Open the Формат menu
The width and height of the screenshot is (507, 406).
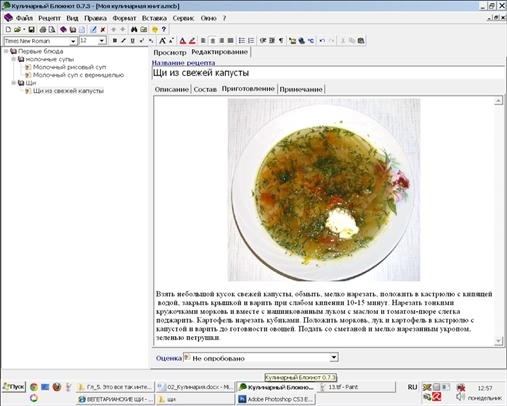pos(124,18)
